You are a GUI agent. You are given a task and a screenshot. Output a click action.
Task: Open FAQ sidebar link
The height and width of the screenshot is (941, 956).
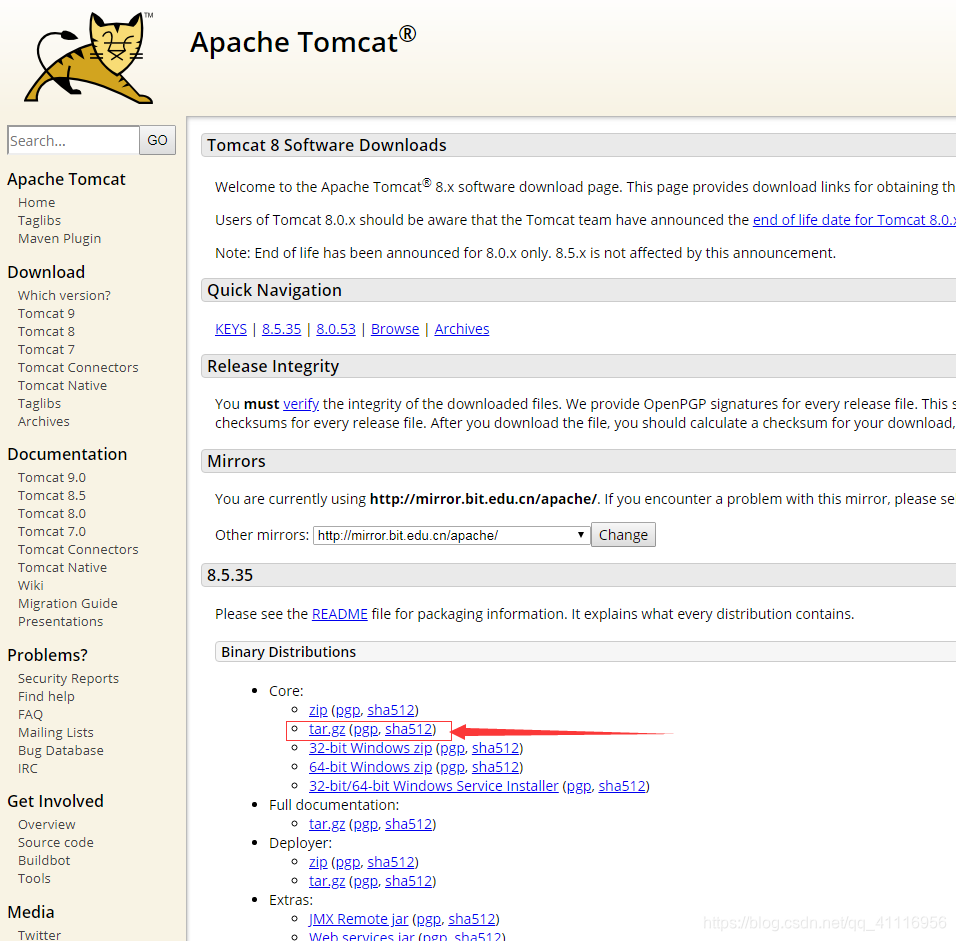30,715
